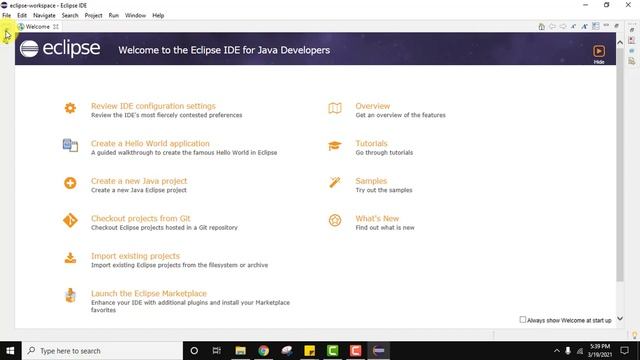Click scroll up arrow of Welcome page

click(620, 42)
